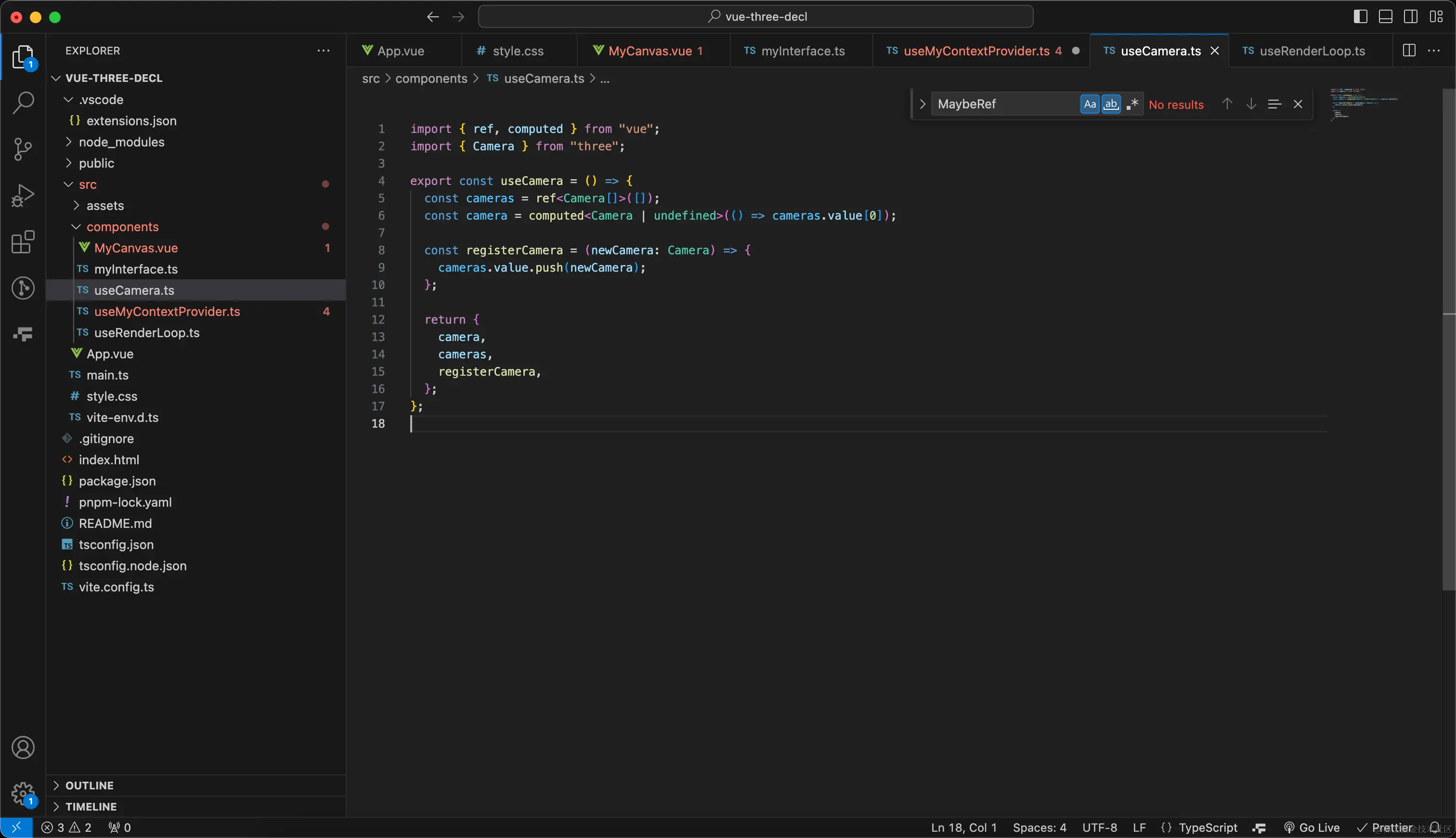Screen dimensions: 1456x838
Task: Click errors and warnings count in status bar
Action: 66,827
